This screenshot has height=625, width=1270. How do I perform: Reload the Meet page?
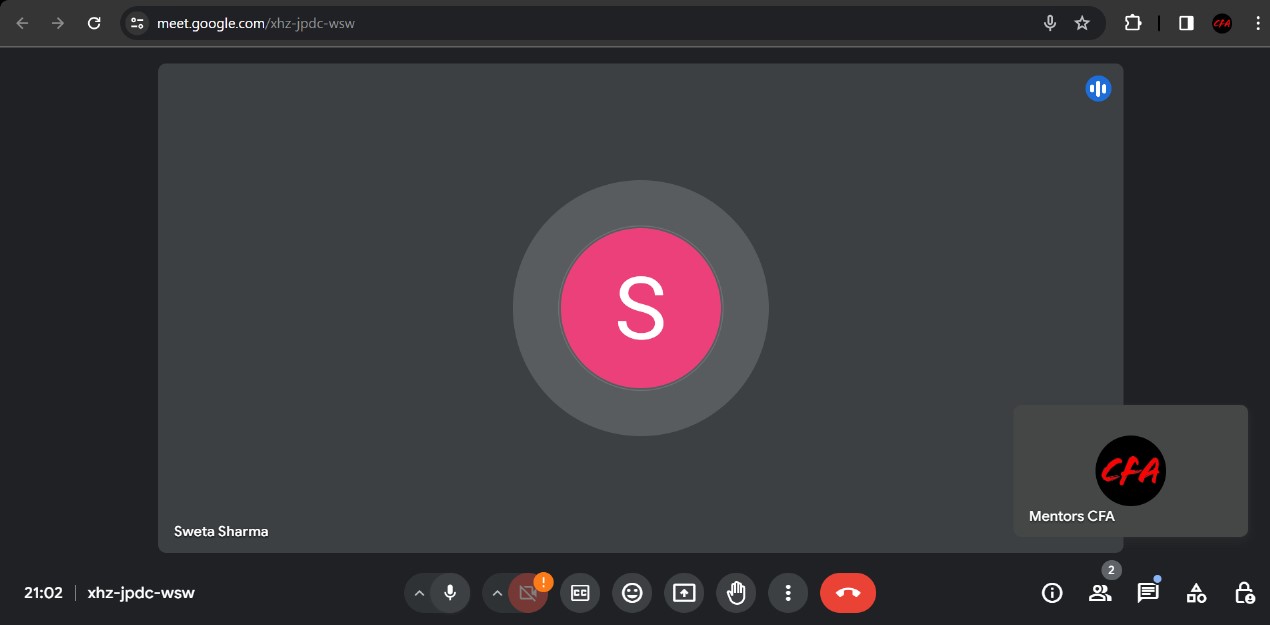pyautogui.click(x=94, y=23)
